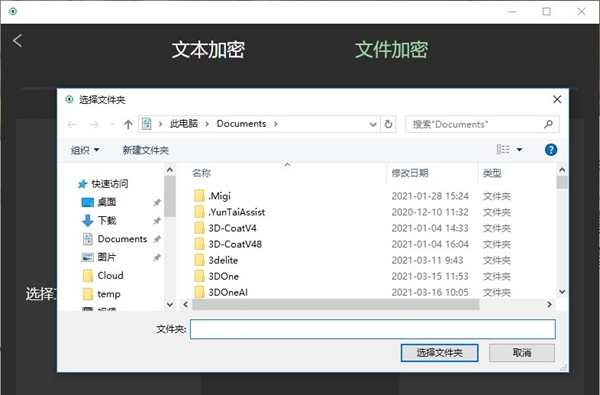600x395 pixels.
Task: Change the view layout icon
Action: [x=503, y=150]
